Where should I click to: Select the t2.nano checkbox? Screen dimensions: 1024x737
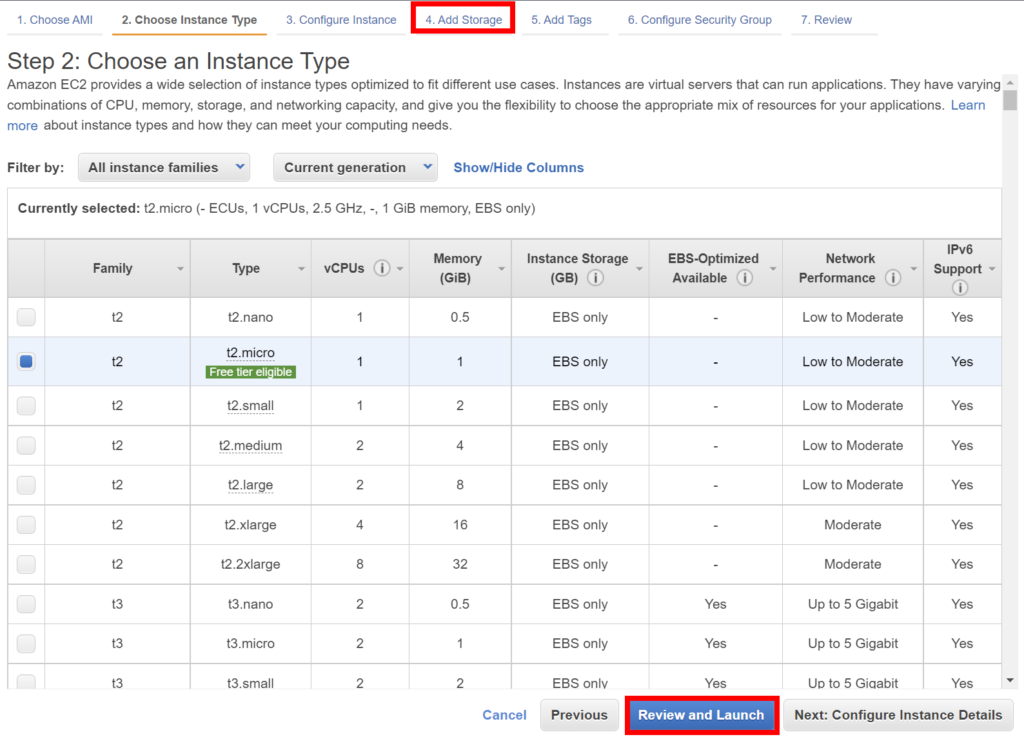point(26,317)
